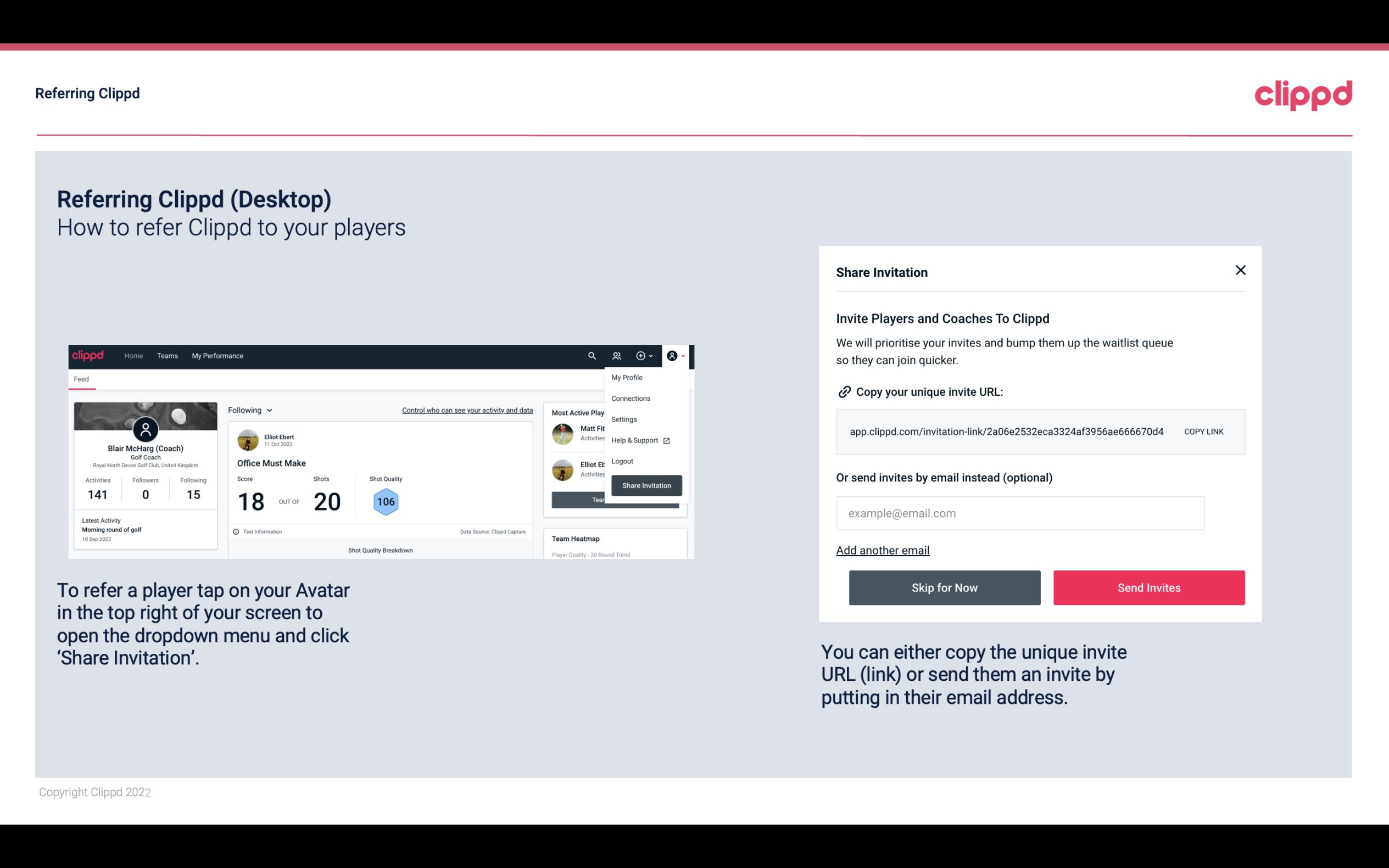Click the email input field
Viewport: 1389px width, 868px height.
click(x=1020, y=513)
